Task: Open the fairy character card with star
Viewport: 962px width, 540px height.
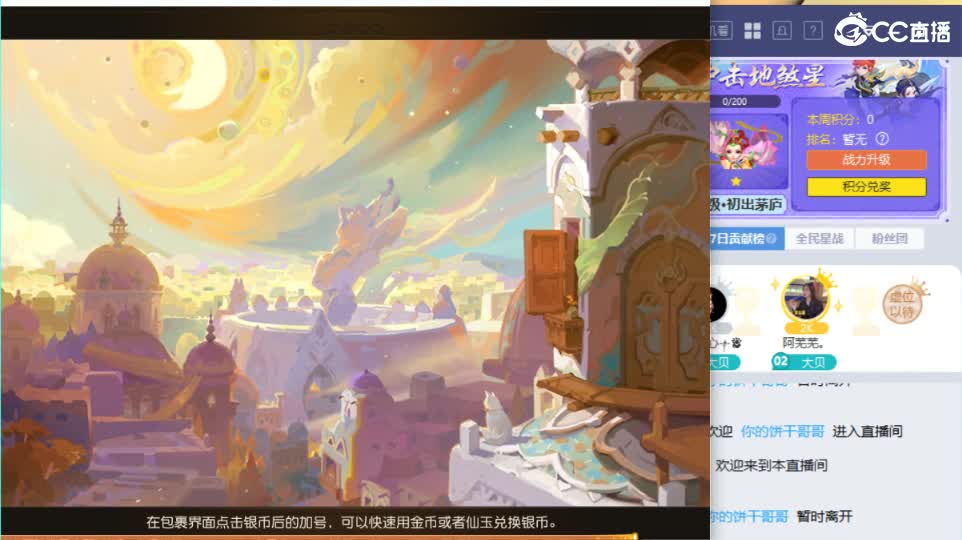Action: (748, 152)
